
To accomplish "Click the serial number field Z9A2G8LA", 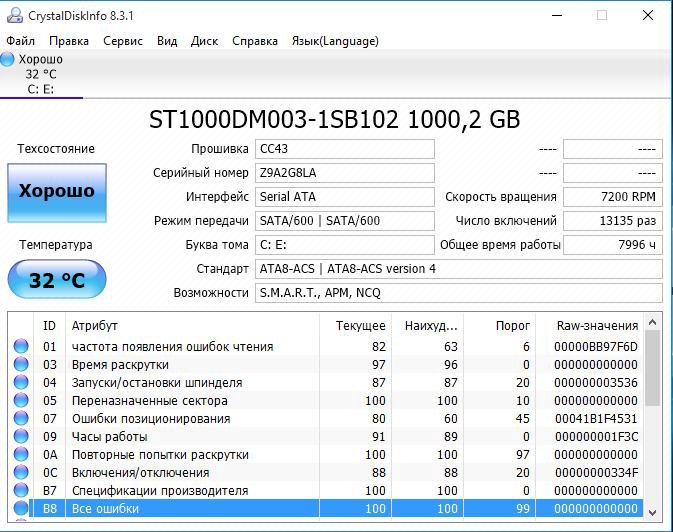I will (345, 173).
